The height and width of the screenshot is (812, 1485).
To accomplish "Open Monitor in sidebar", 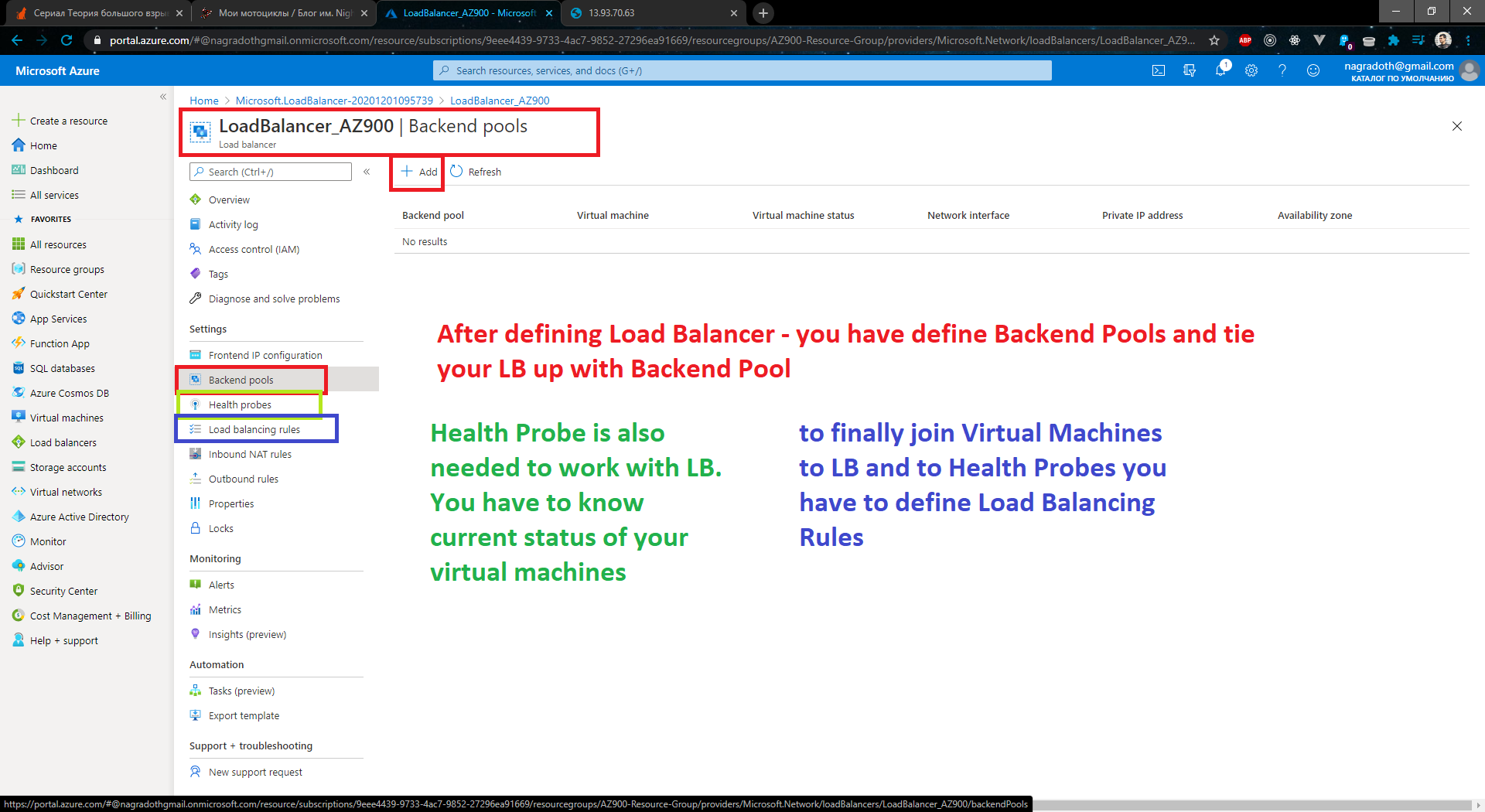I will coord(39,541).
